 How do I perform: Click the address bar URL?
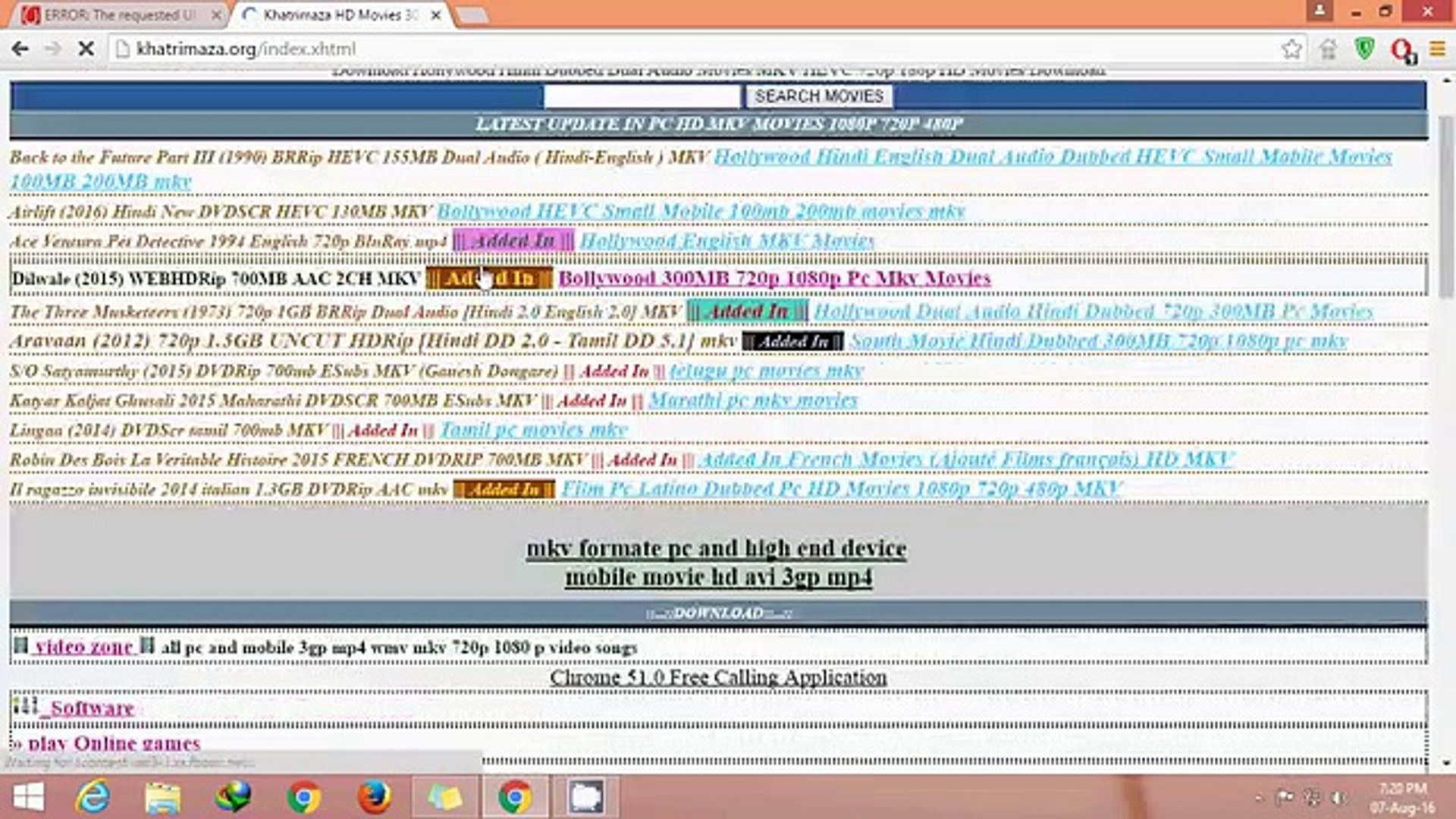pos(246,49)
